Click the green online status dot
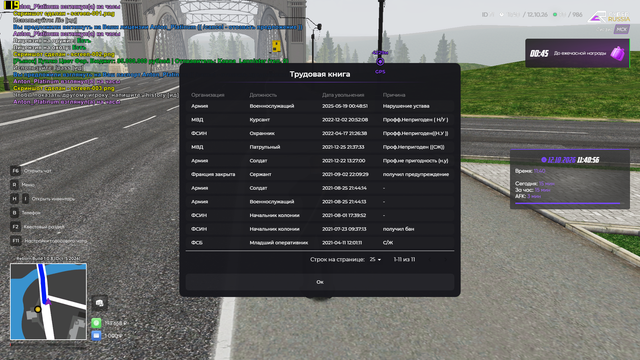Image resolution: width=640 pixels, height=360 pixels. [x=555, y=15]
